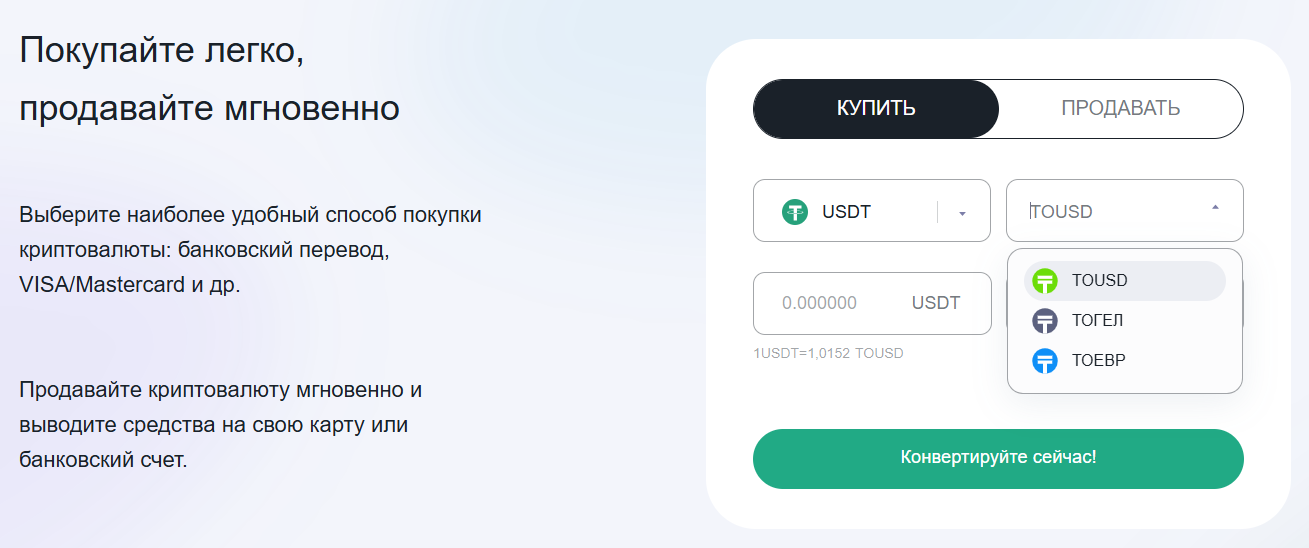Switch to the КУПИТЬ tab
Image resolution: width=1309 pixels, height=548 pixels.
click(876, 109)
